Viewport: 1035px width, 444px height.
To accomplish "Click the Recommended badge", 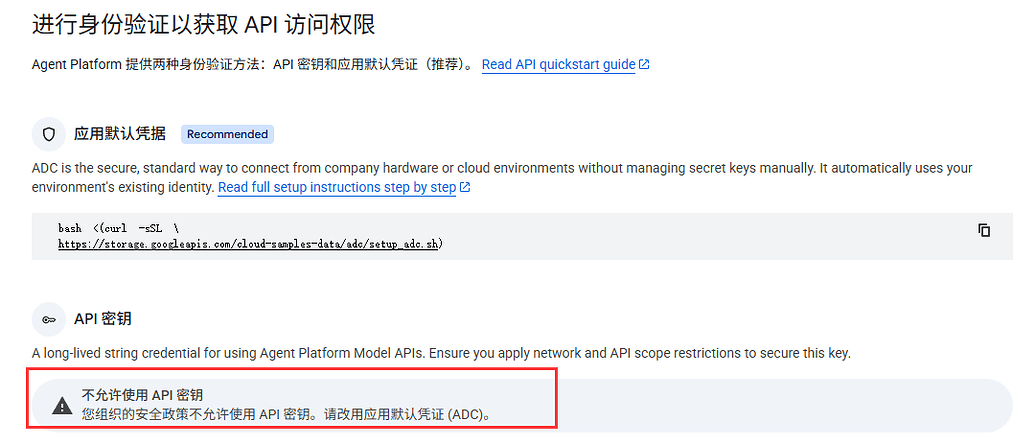I will [x=227, y=135].
